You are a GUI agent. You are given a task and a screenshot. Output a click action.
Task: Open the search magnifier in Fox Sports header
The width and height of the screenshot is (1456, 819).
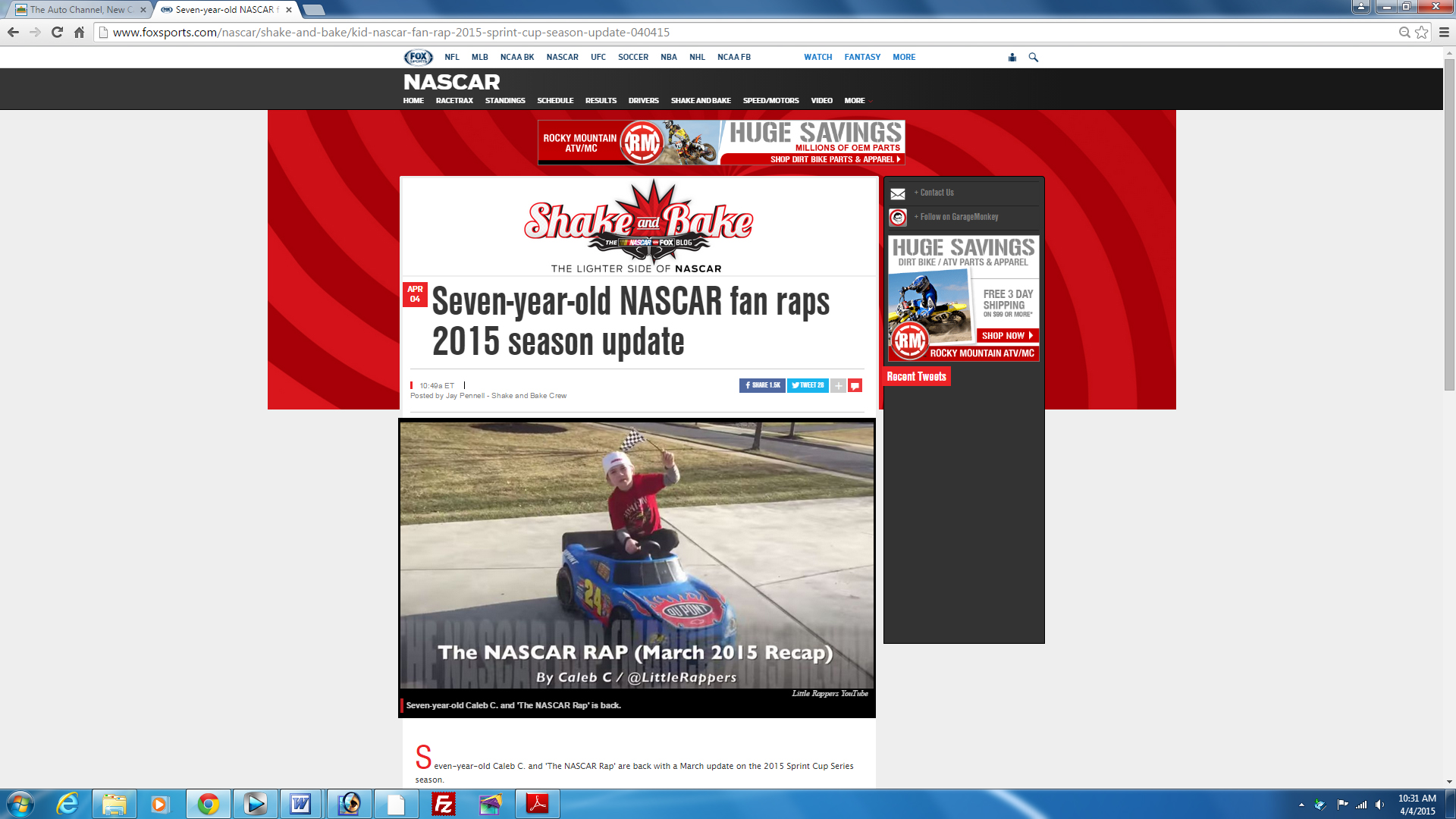pos(1033,57)
